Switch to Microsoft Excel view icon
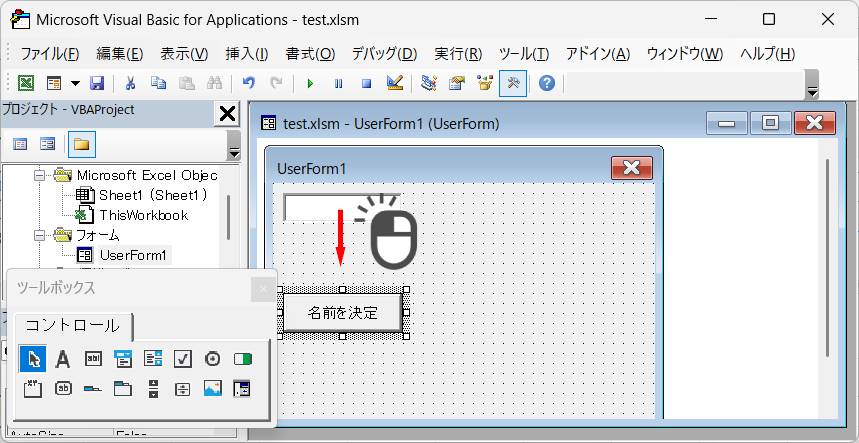This screenshot has width=859, height=443. pyautogui.click(x=26, y=83)
